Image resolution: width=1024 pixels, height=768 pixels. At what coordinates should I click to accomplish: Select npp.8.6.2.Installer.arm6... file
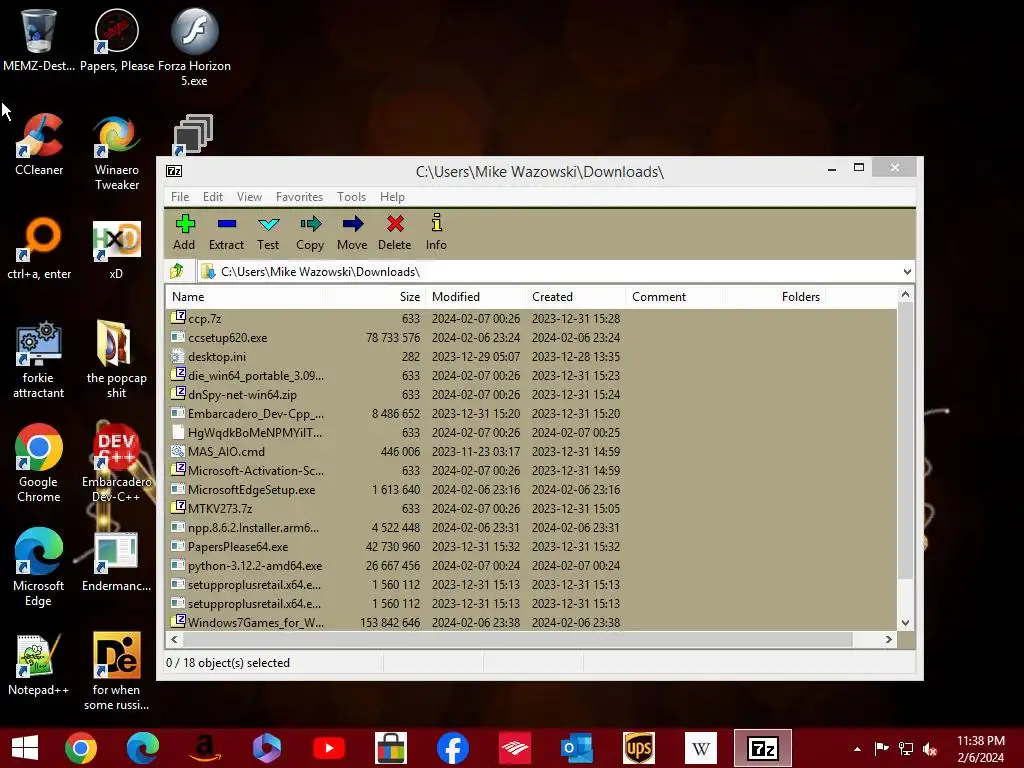pyautogui.click(x=253, y=527)
